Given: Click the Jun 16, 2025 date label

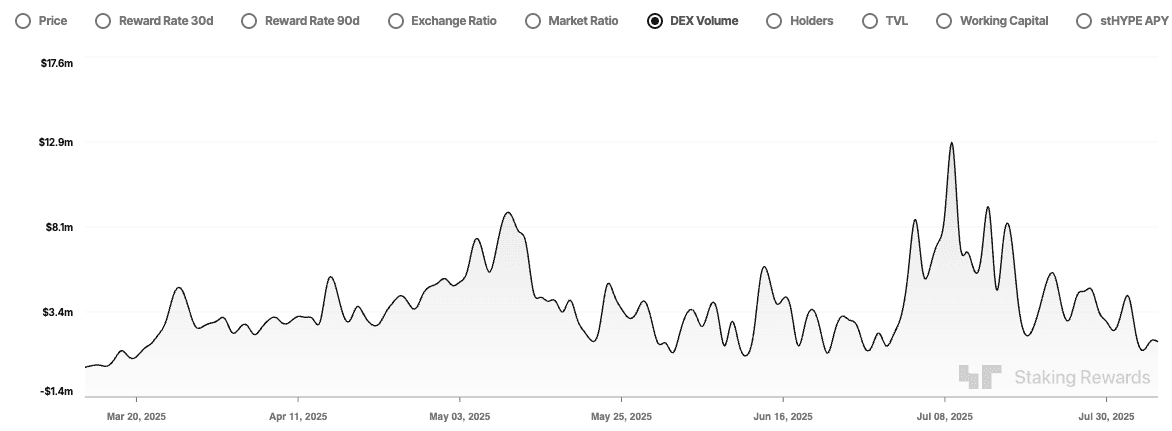Looking at the screenshot, I should pos(783,416).
